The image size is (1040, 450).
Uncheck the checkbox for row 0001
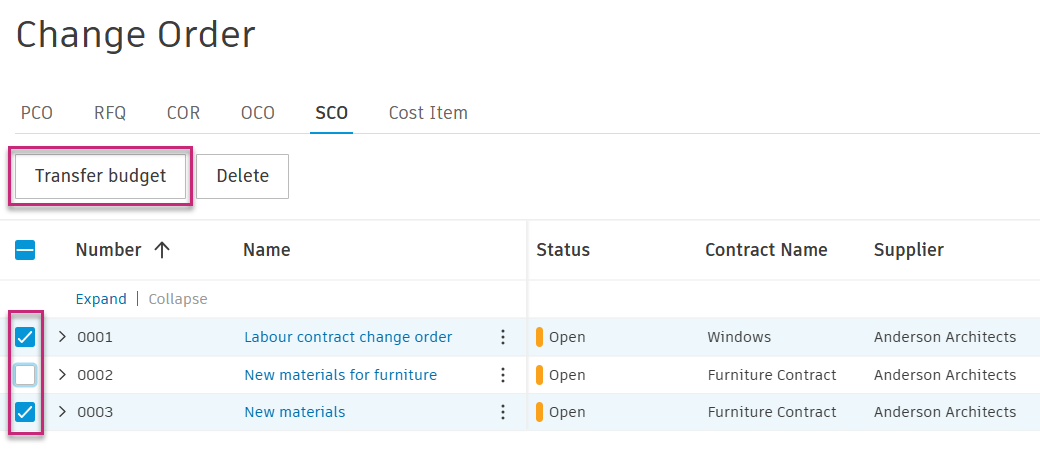pos(25,338)
